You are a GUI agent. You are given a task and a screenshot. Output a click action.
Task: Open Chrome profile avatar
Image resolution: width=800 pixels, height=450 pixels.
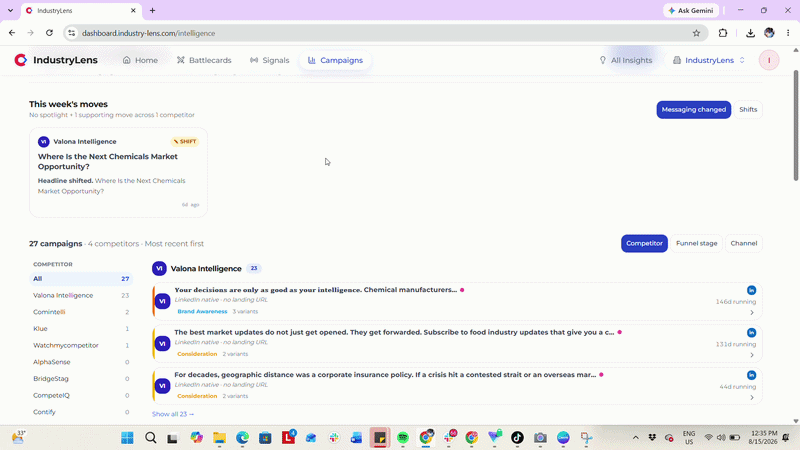[x=769, y=33]
